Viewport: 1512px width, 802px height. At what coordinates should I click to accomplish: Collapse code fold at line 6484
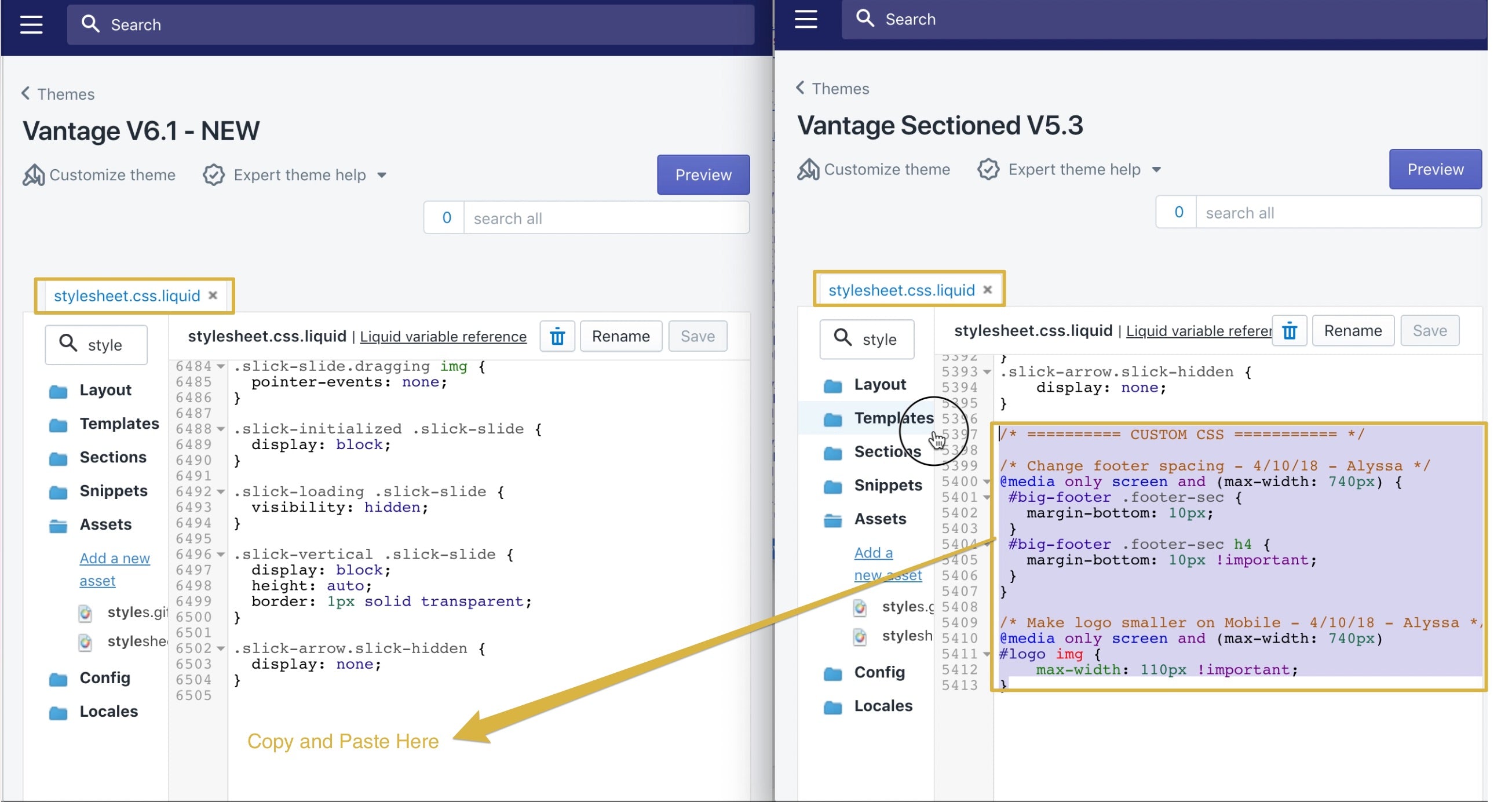click(221, 366)
